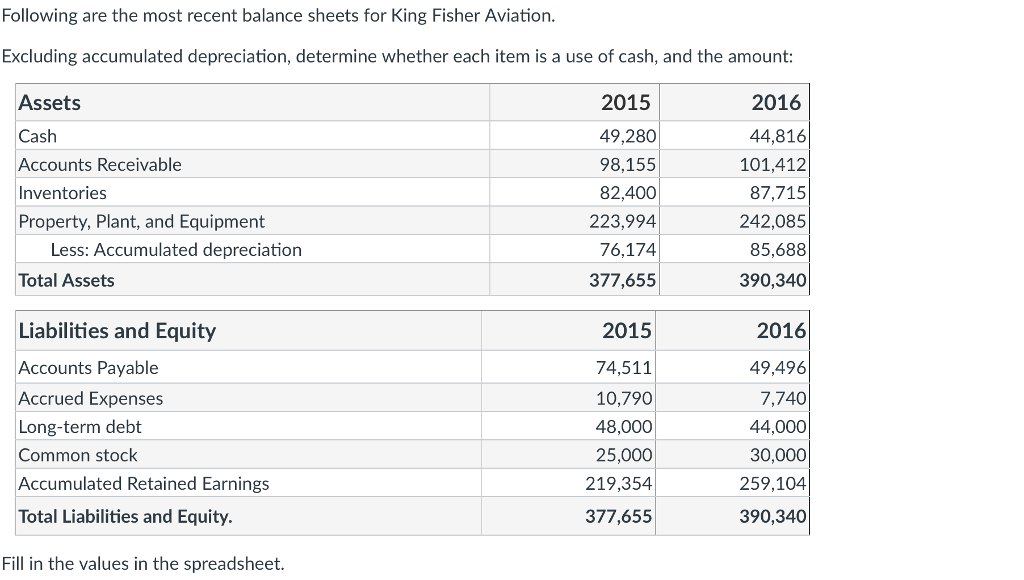Click the 2016 value 242,085
Screen dimensions: 1024x580
(x=772, y=221)
